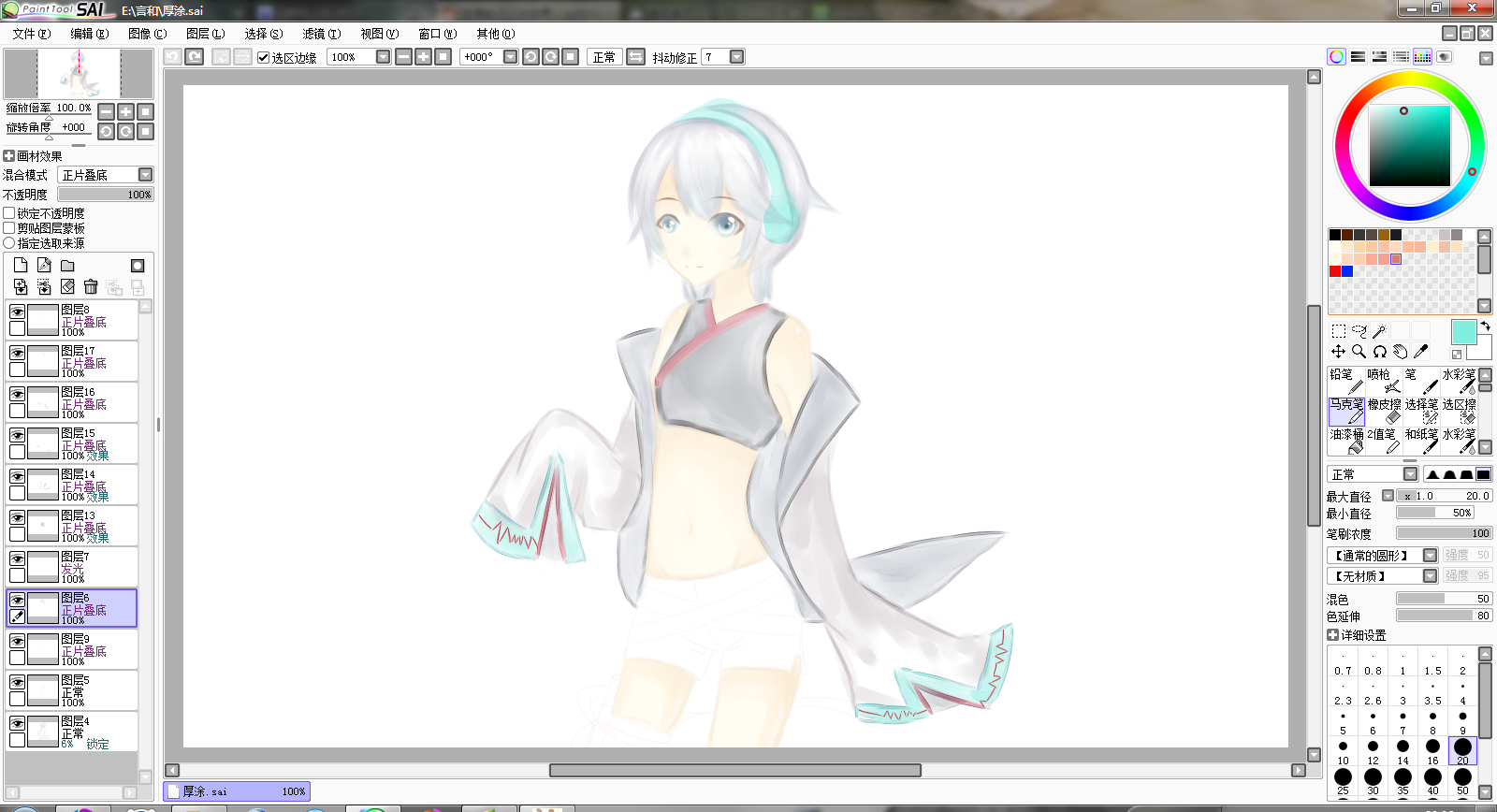The height and width of the screenshot is (812, 1497).
Task: Select the magic wand selection tool
Action: (1379, 331)
